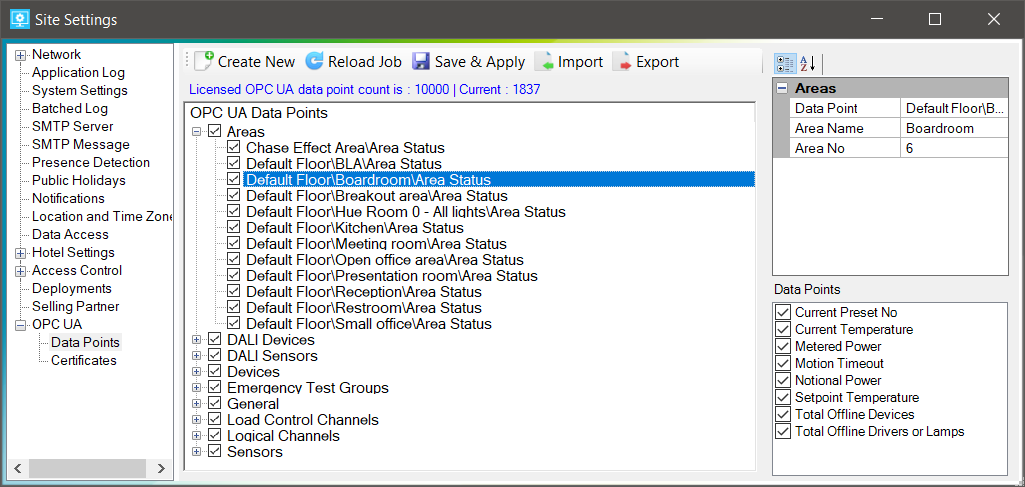This screenshot has height=487, width=1025.
Task: Click the Area No value field
Action: [x=954, y=148]
